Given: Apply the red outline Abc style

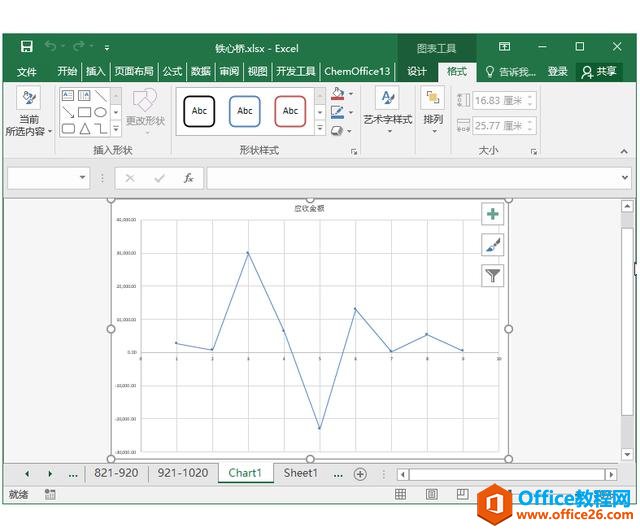Looking at the screenshot, I should click(290, 111).
